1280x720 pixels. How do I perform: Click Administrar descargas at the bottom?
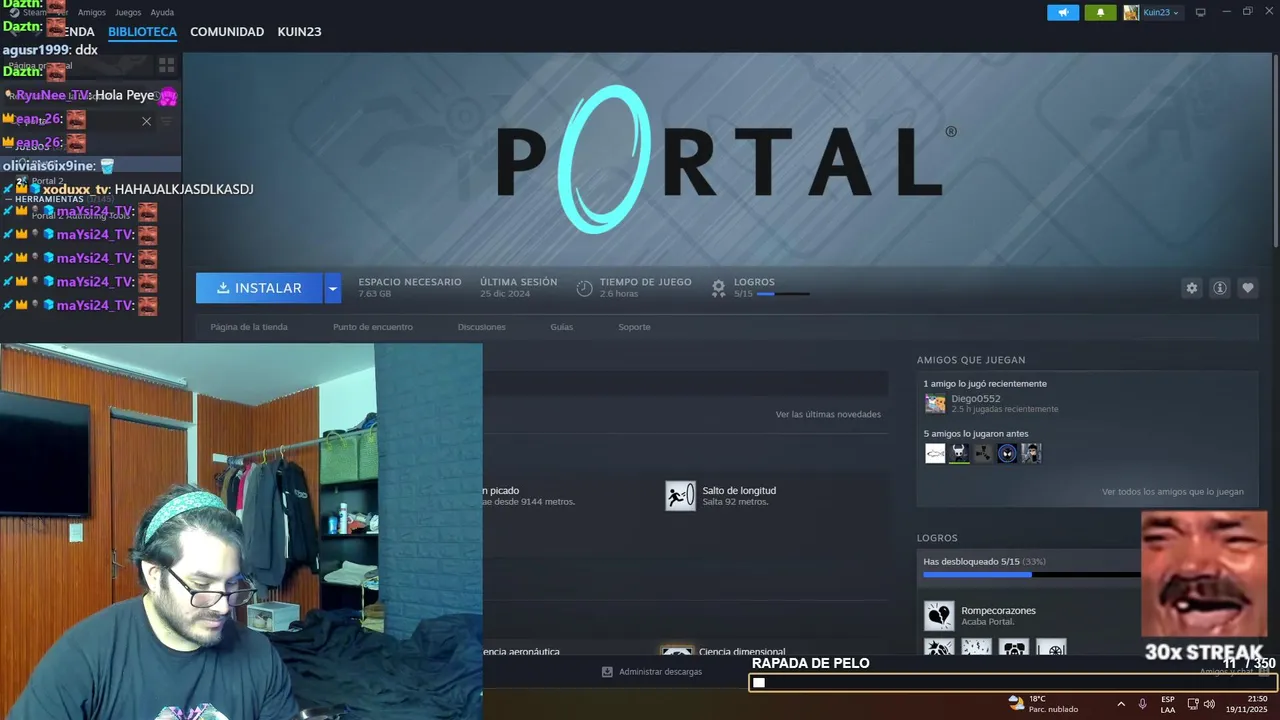click(660, 672)
